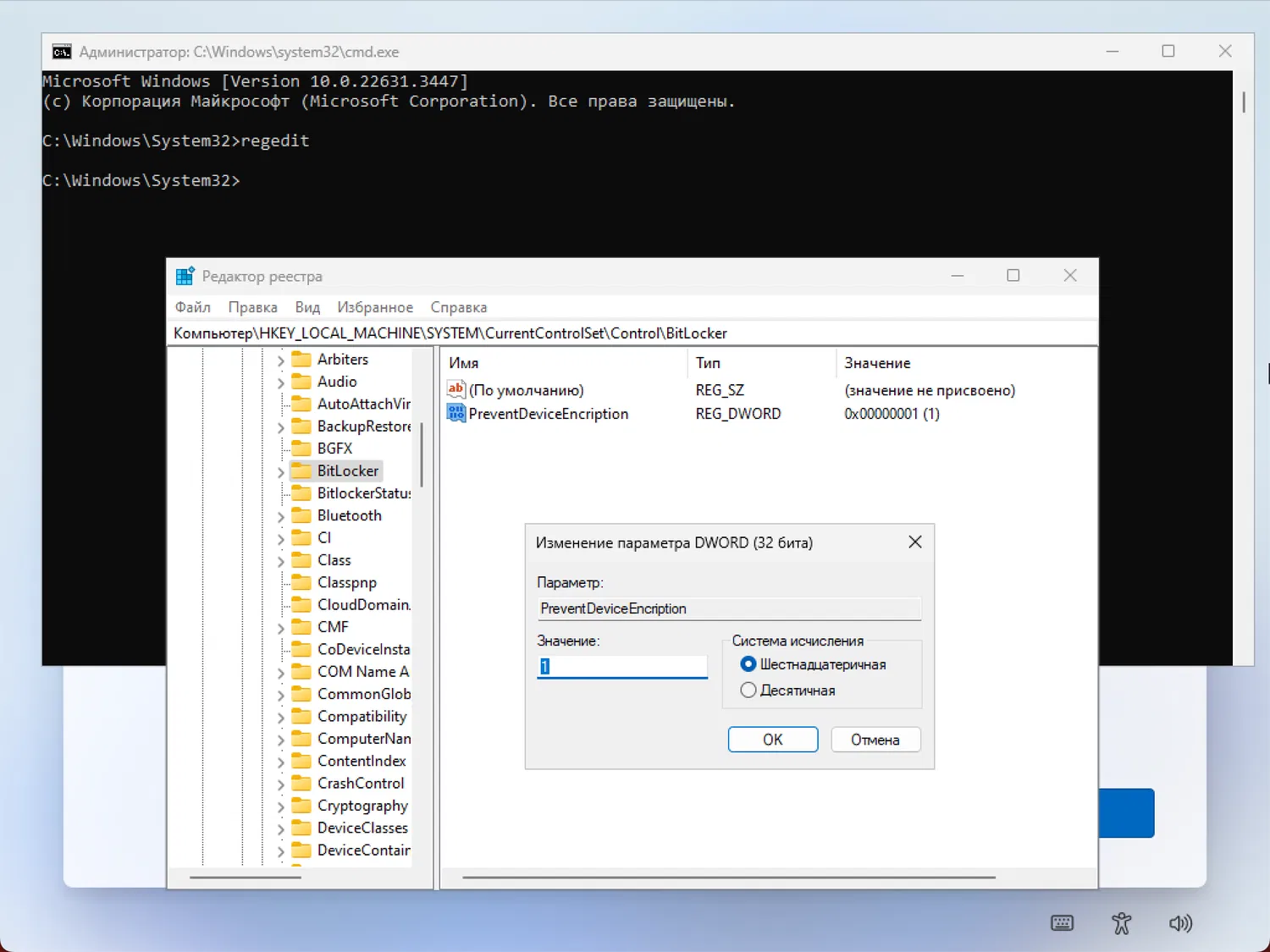Screen dimensions: 1270x952
Task: Select the (По умолчанию) value name
Action: (x=527, y=390)
